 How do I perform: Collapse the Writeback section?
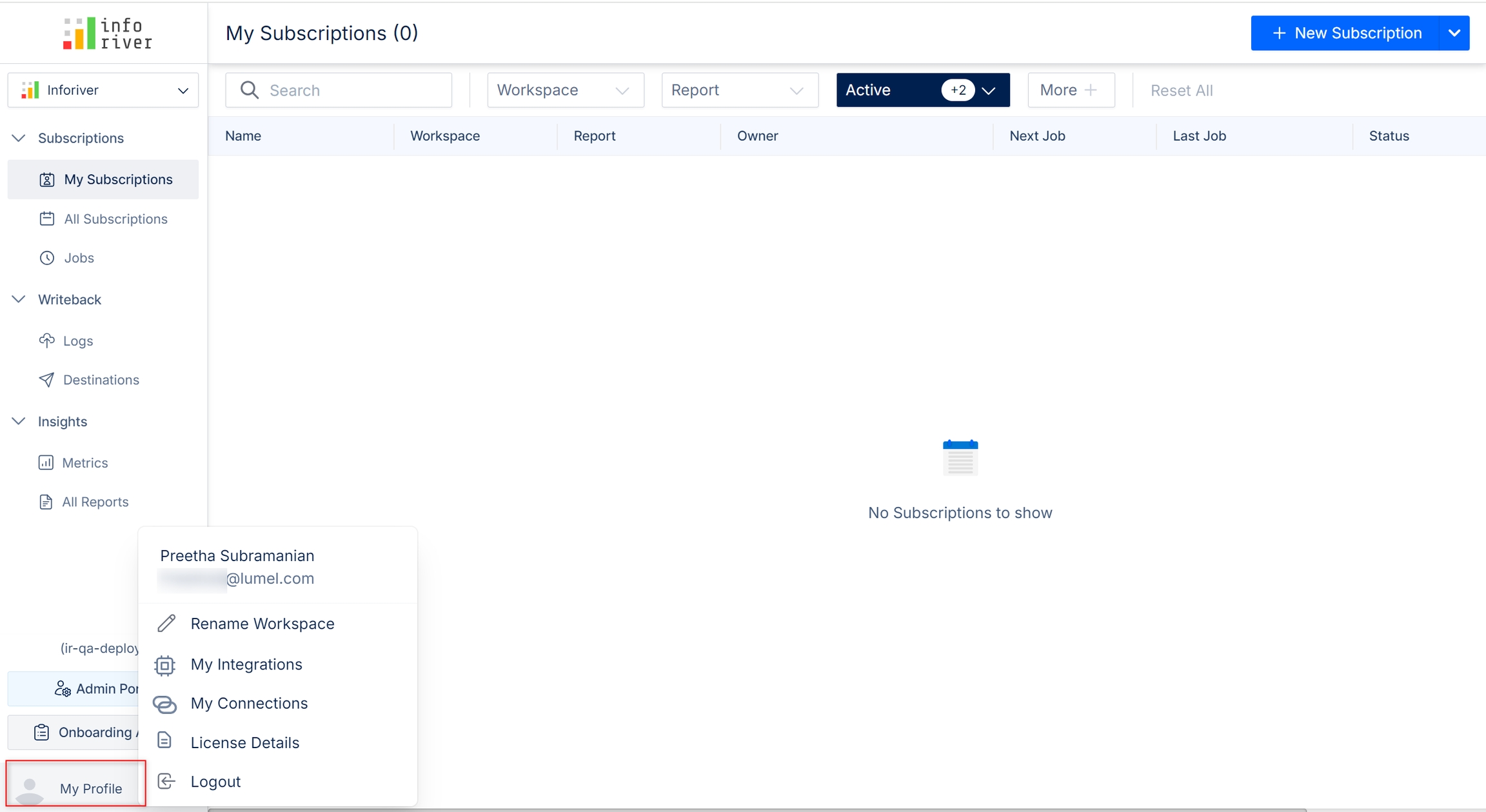coord(19,299)
